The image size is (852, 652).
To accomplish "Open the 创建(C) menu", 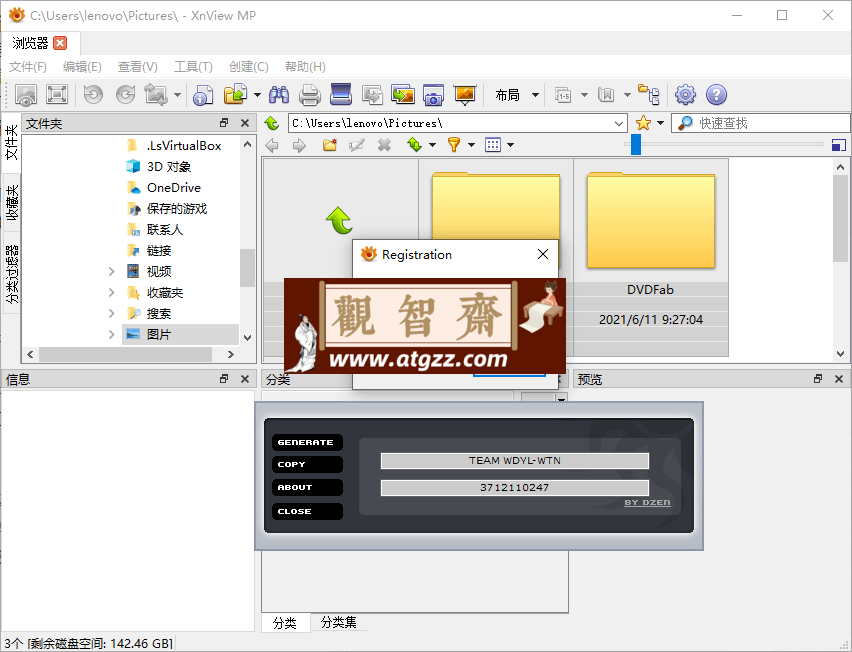I will 248,67.
